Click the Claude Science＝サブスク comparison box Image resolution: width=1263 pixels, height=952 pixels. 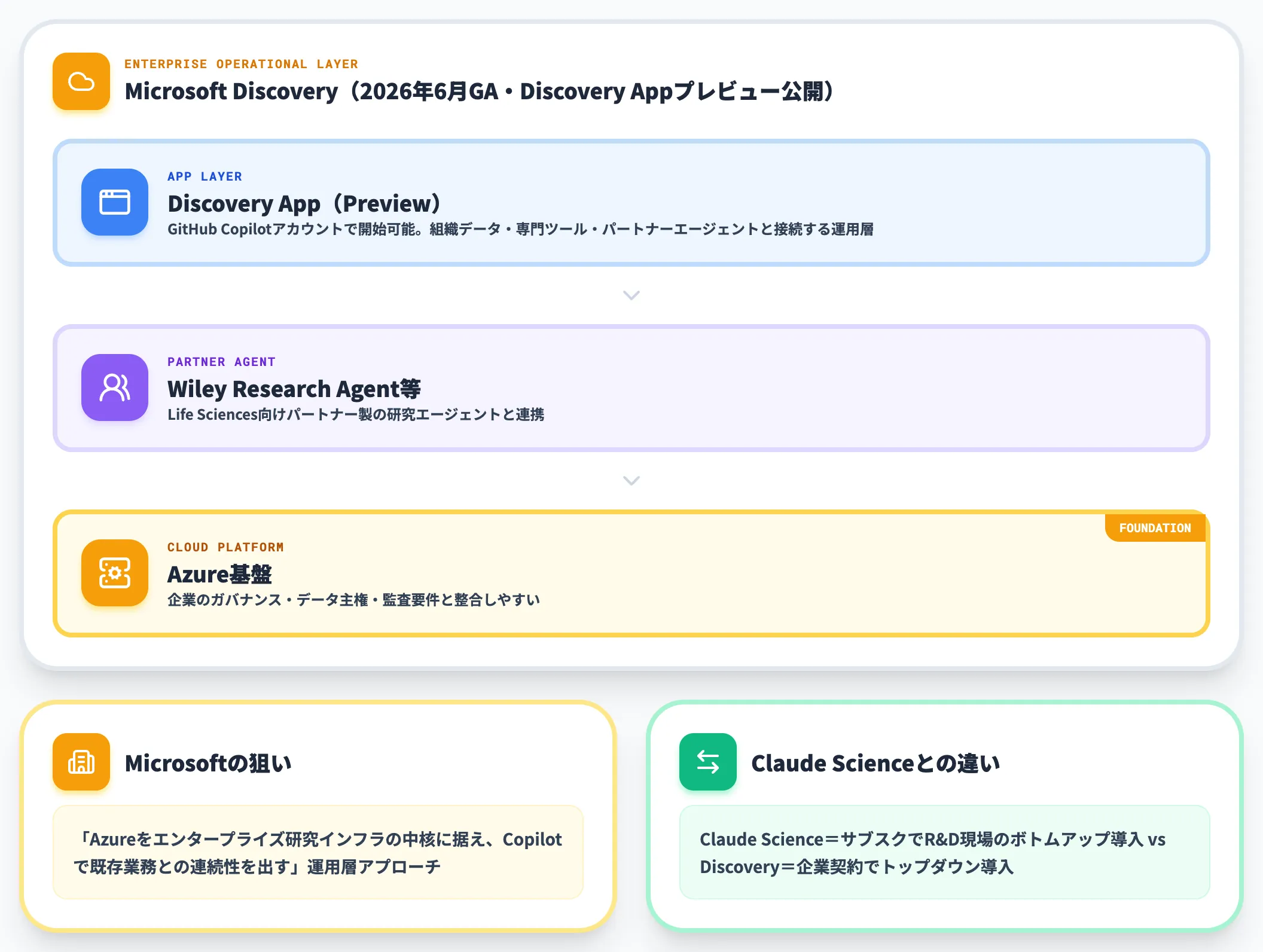pos(945,852)
